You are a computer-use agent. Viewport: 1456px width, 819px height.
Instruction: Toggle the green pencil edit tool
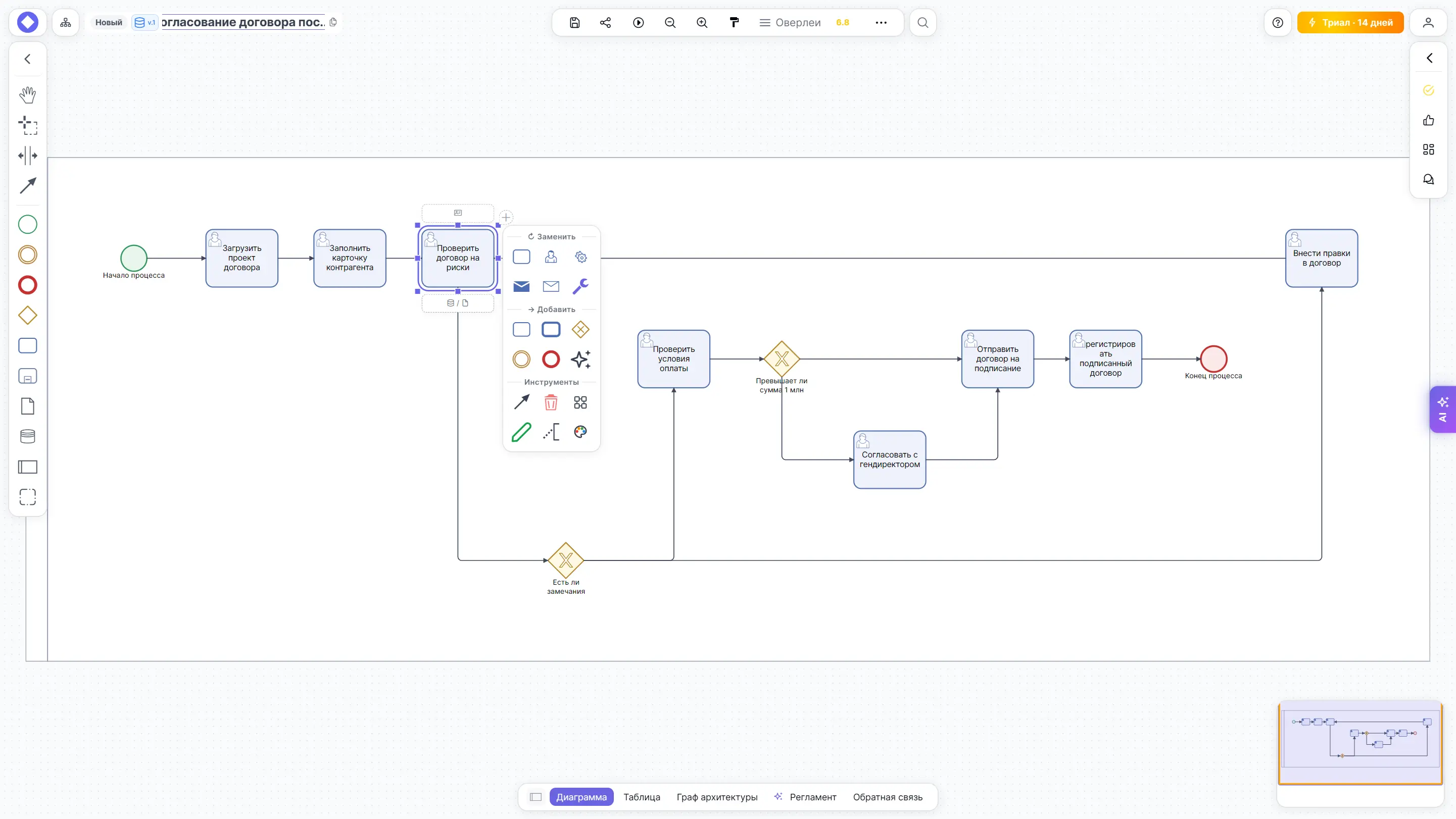521,432
